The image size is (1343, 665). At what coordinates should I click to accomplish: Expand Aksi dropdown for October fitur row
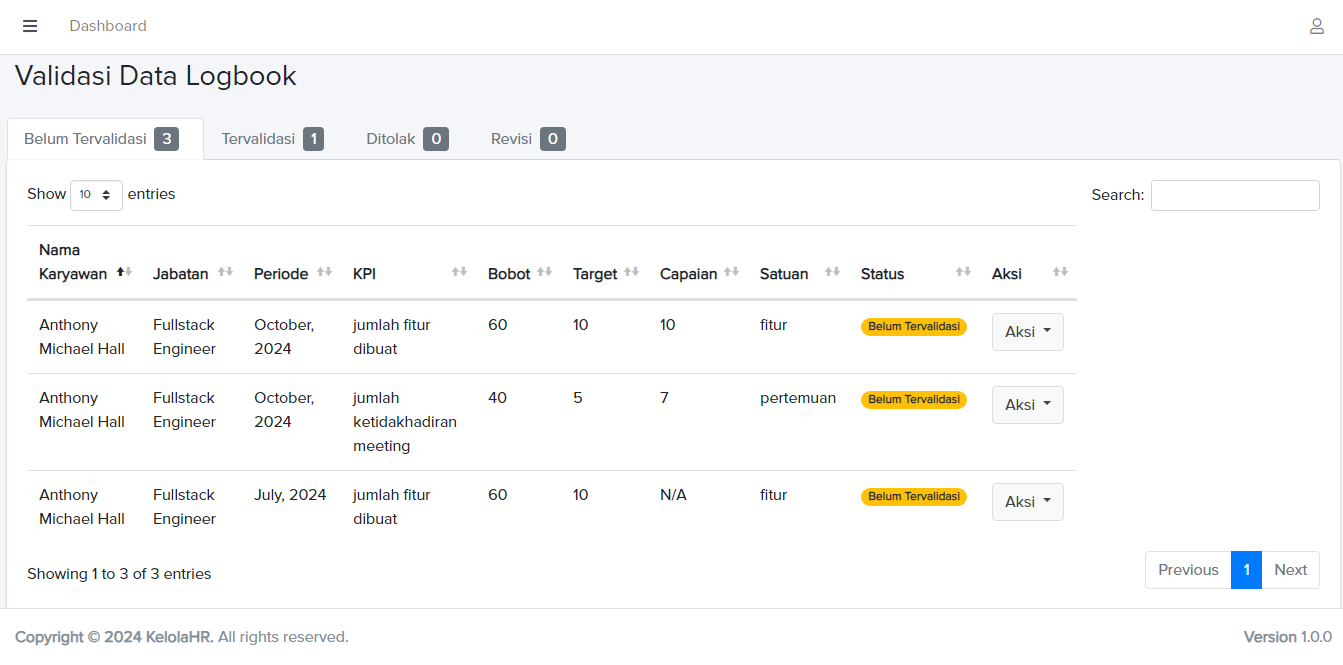click(x=1027, y=332)
